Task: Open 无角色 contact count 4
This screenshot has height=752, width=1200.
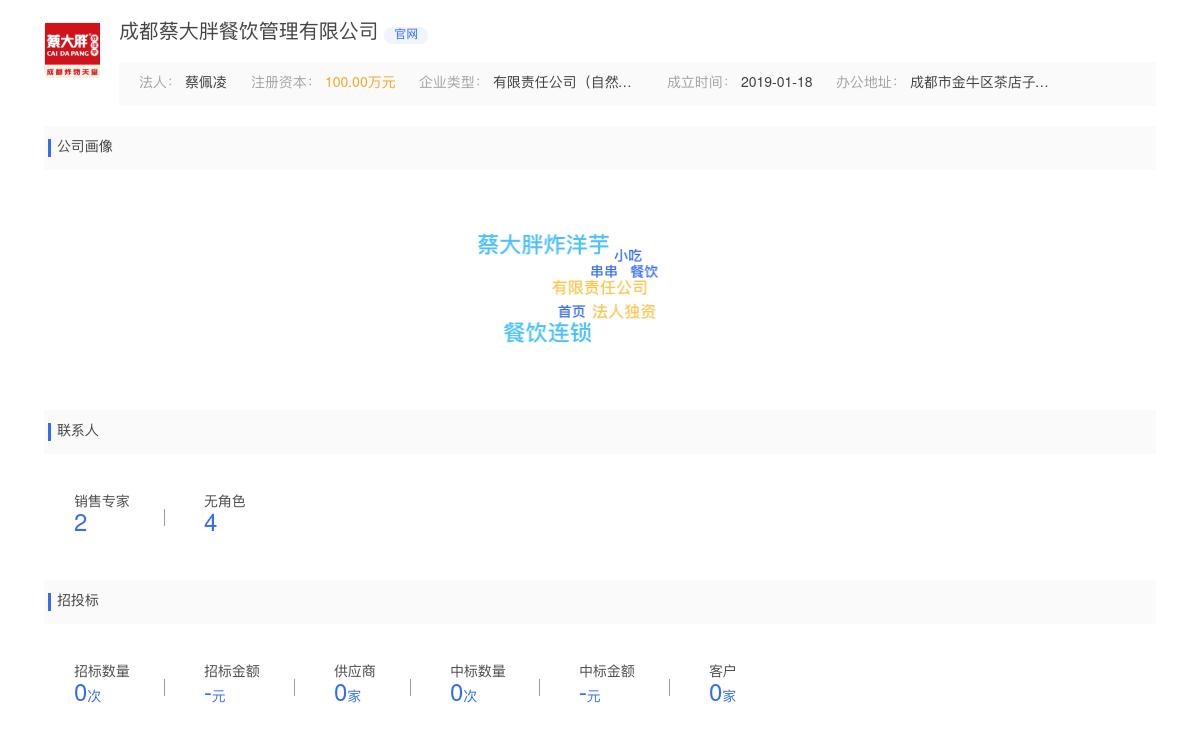Action: click(210, 523)
